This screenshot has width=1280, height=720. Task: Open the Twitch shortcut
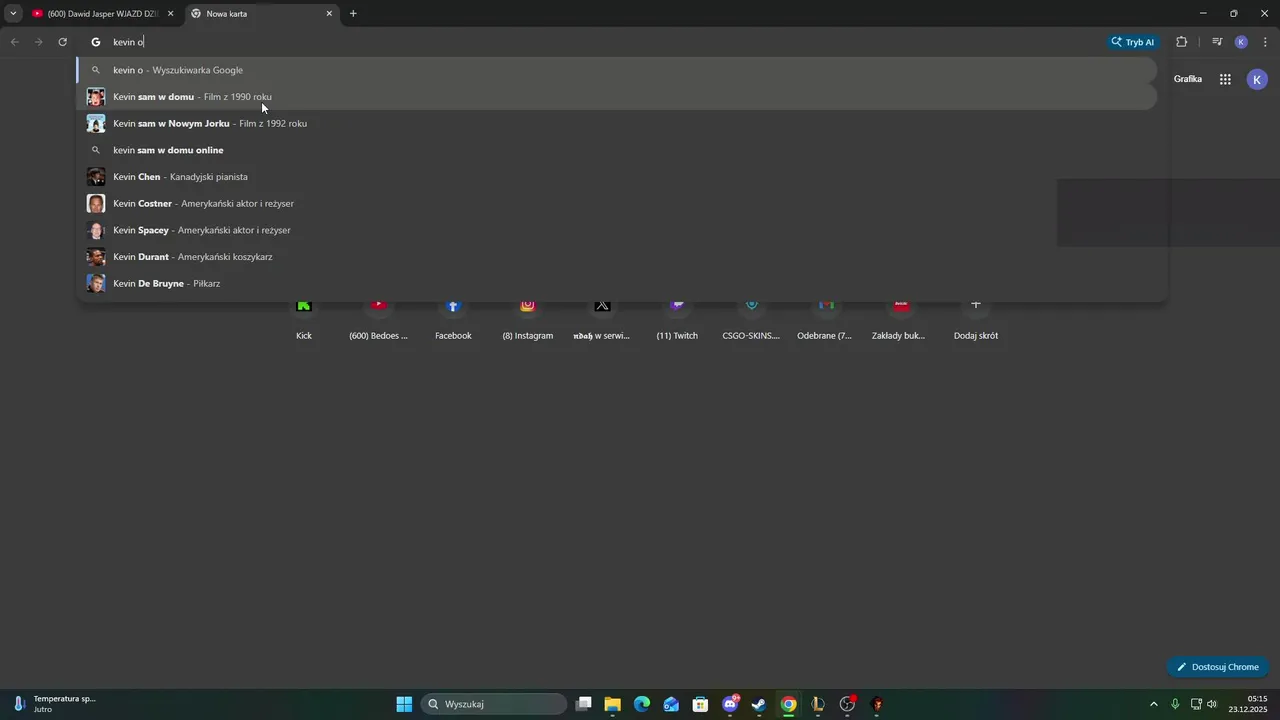tap(677, 320)
